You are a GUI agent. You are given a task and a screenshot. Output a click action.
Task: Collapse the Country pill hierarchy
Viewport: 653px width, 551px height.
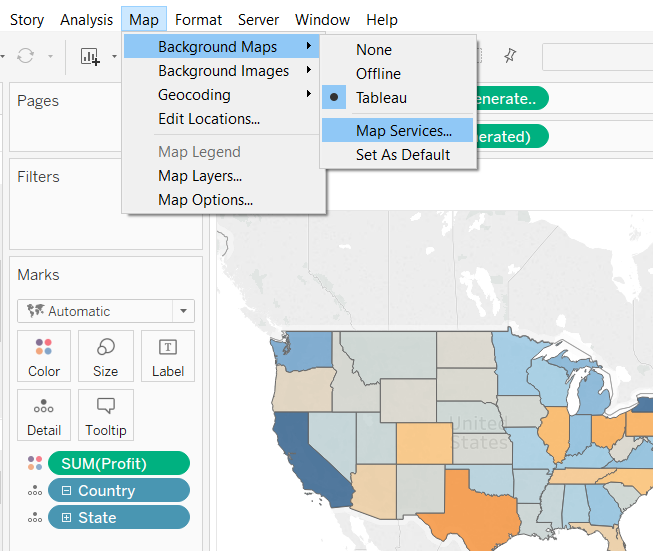67,491
